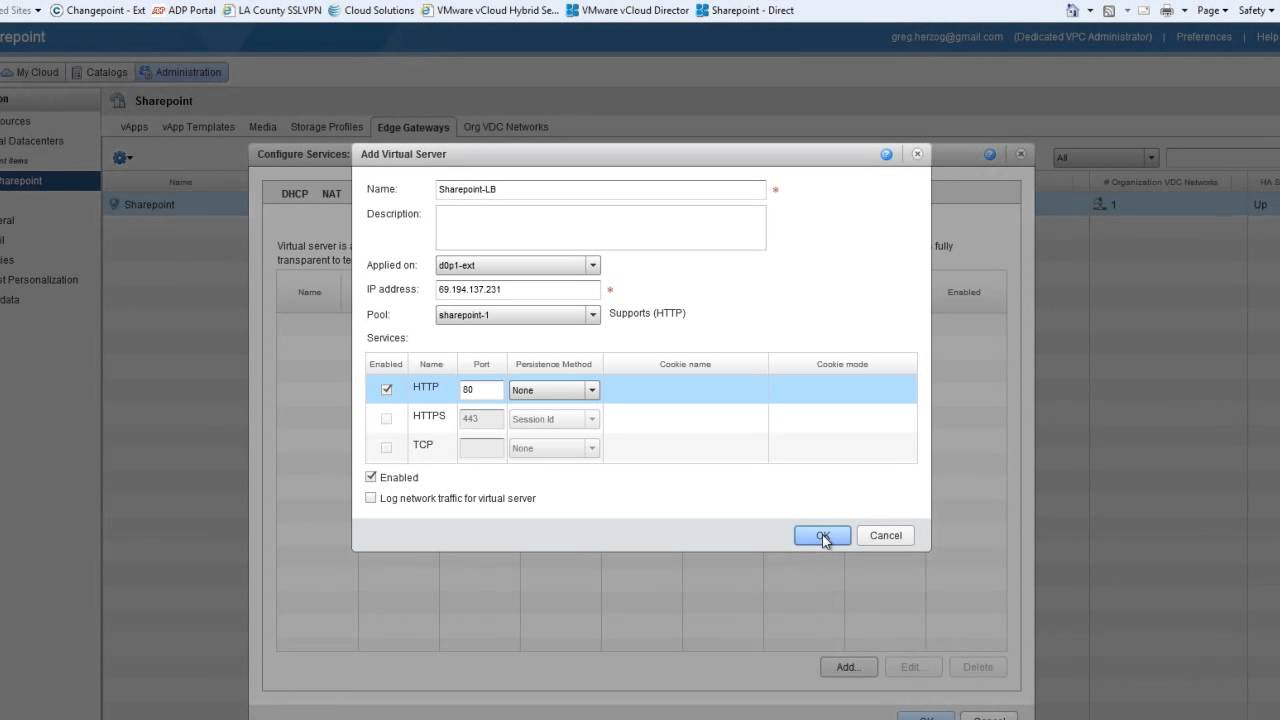Click Add... button in Configure Services

(848, 667)
